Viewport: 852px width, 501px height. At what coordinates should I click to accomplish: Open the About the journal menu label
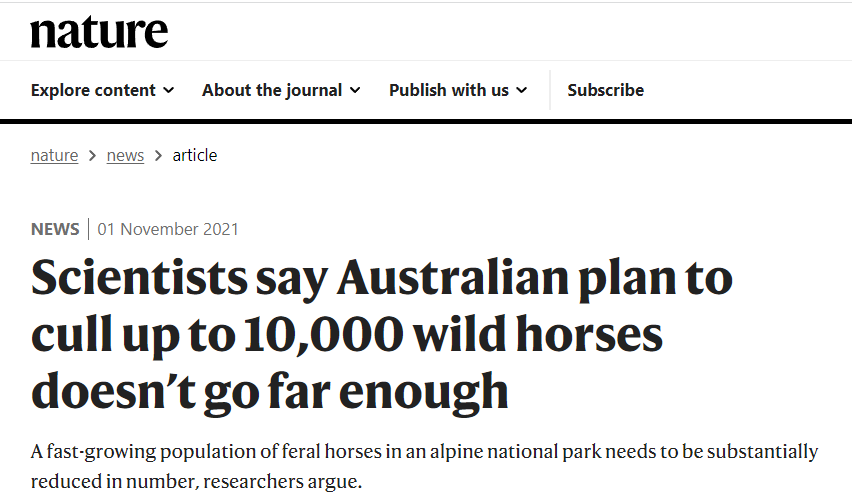pyautogui.click(x=272, y=90)
